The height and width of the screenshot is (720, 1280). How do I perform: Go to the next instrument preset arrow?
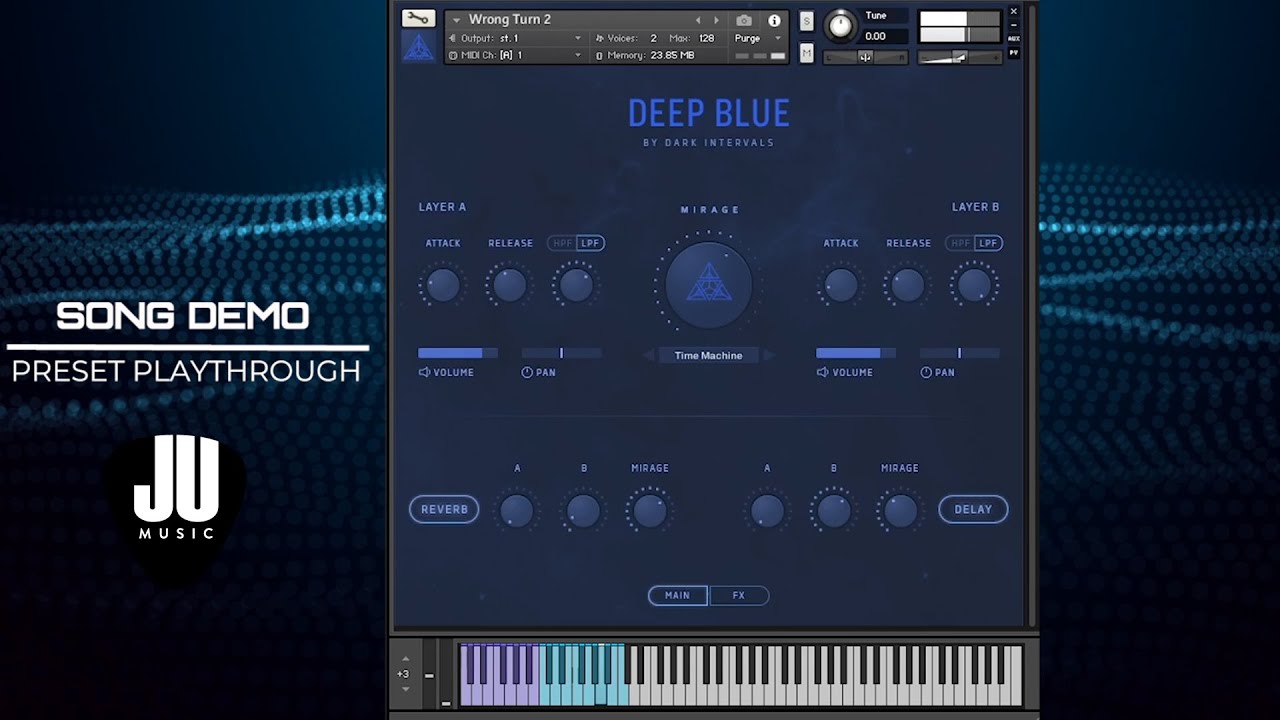[716, 20]
